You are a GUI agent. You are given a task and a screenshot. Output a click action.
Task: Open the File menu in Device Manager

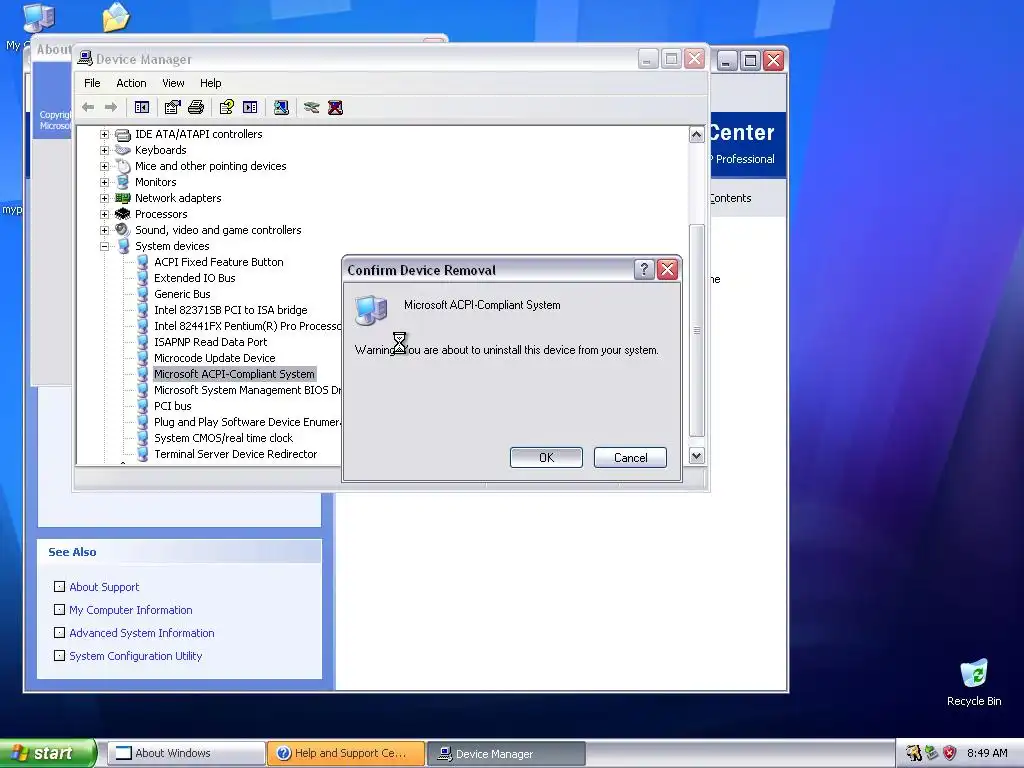(92, 83)
